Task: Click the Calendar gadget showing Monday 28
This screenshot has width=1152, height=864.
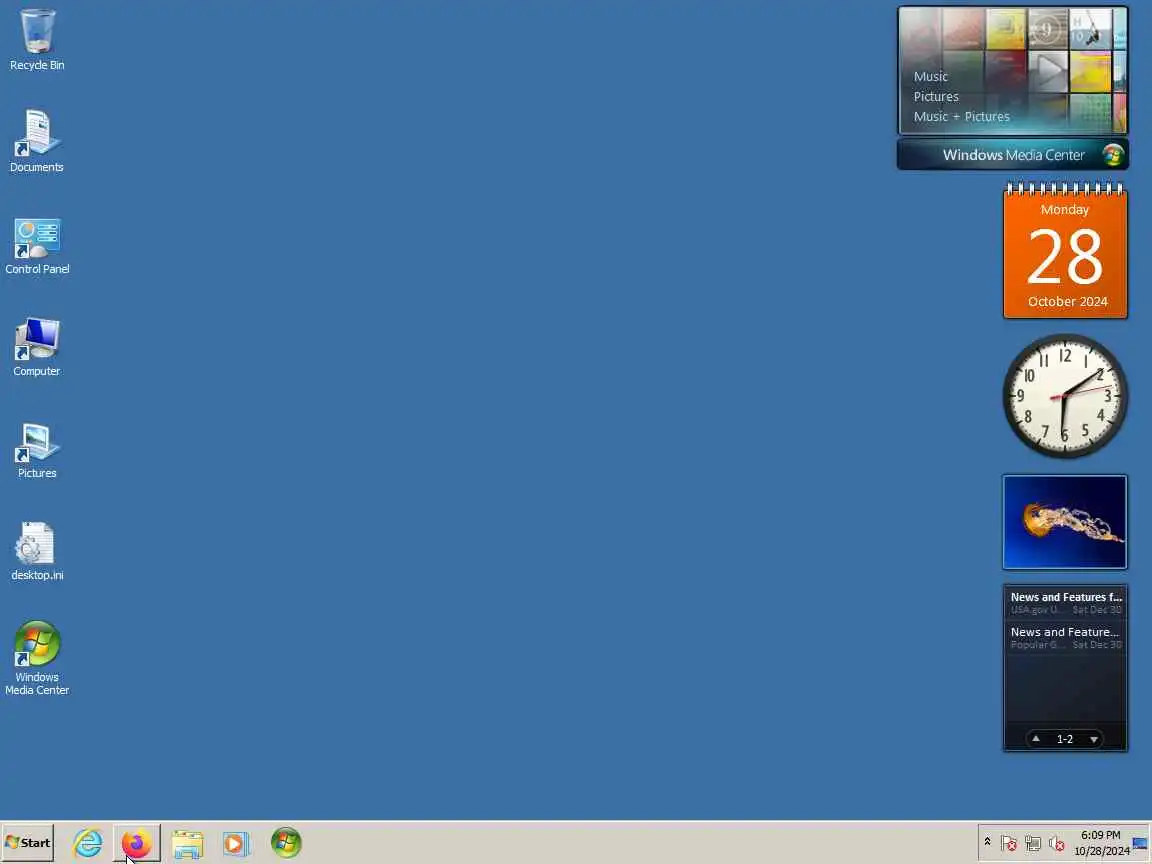Action: [x=1065, y=251]
